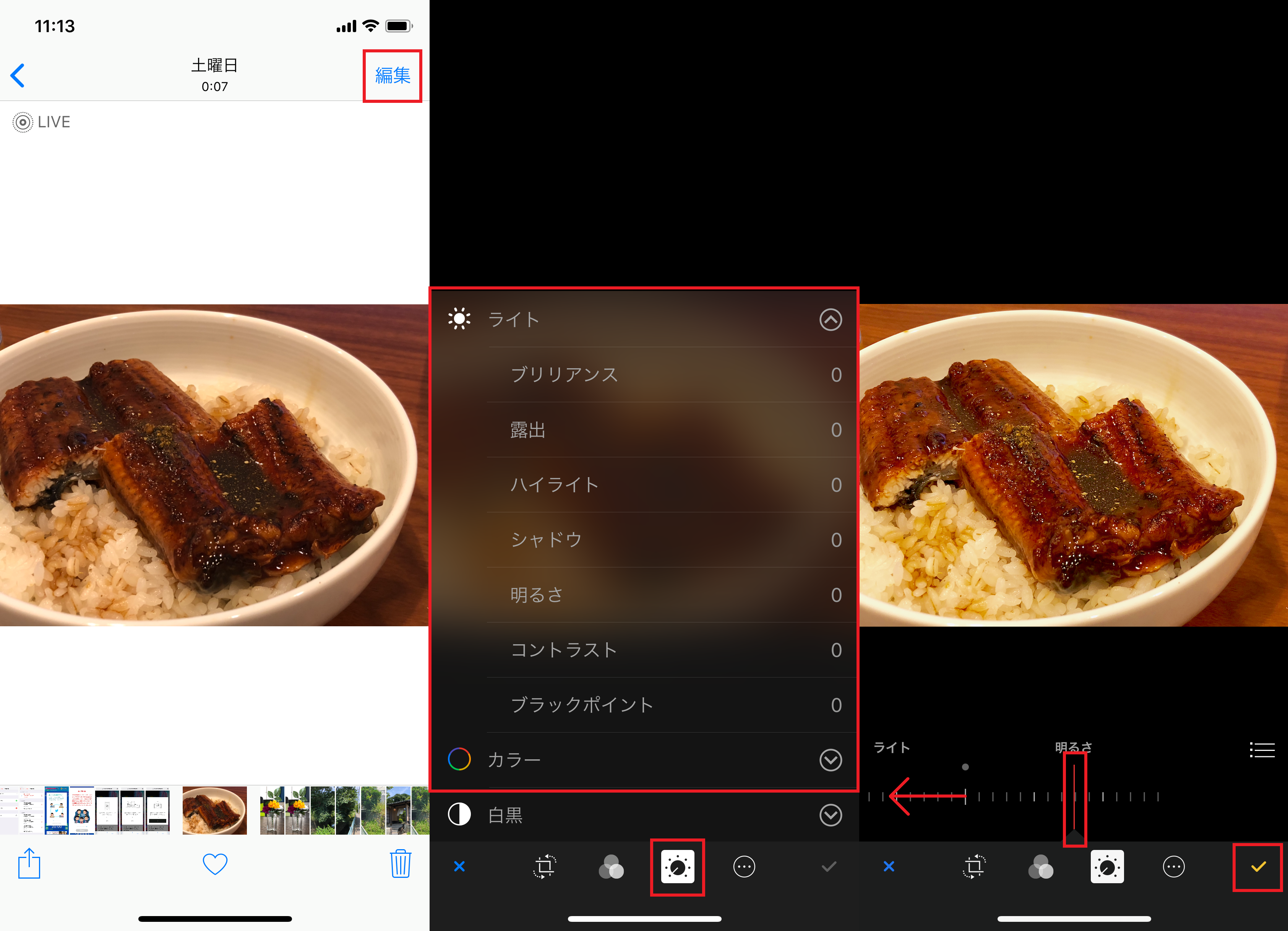Open the filters icon in the middle toolbar
The width and height of the screenshot is (1288, 931).
point(611,867)
